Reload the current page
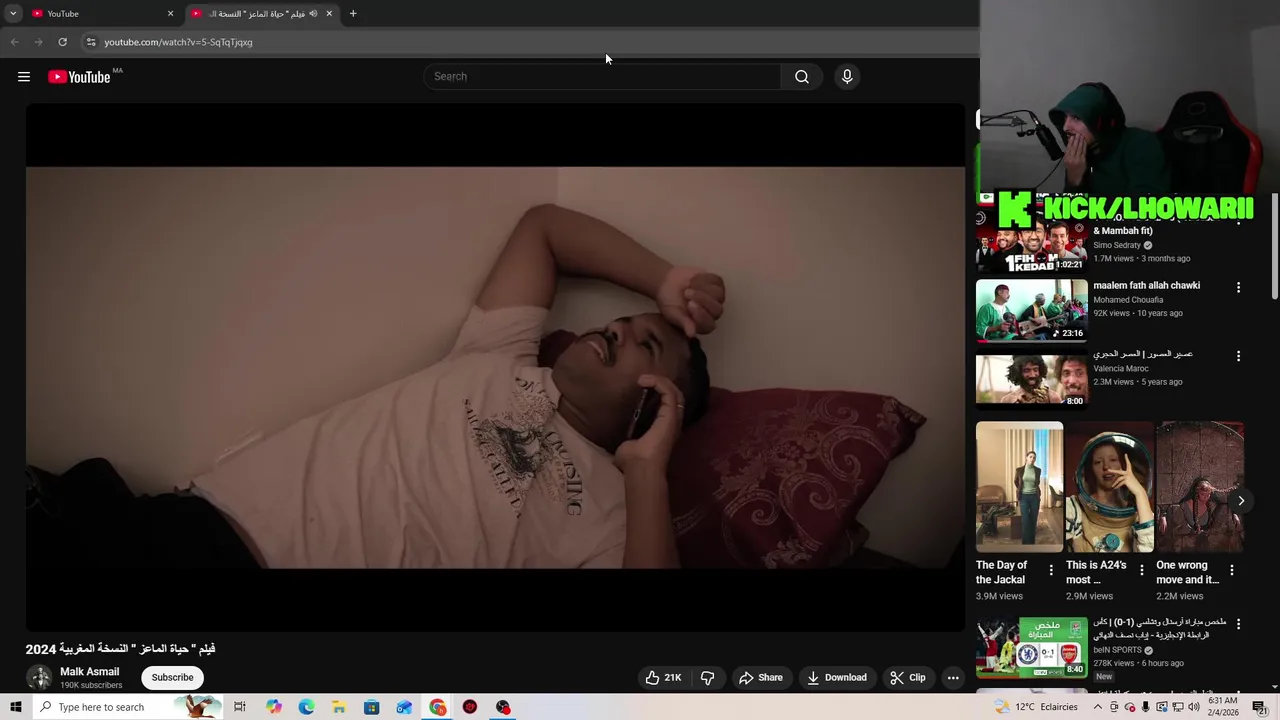This screenshot has width=1280, height=720. pos(62,42)
